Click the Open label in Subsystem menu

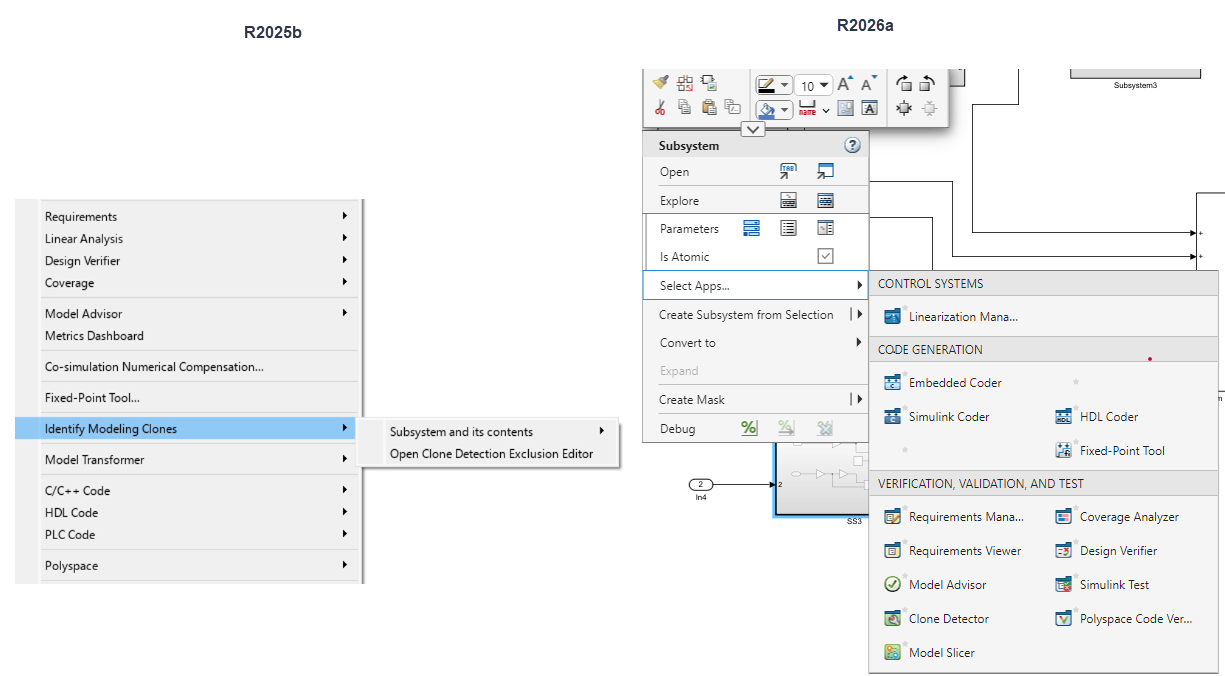(x=674, y=172)
